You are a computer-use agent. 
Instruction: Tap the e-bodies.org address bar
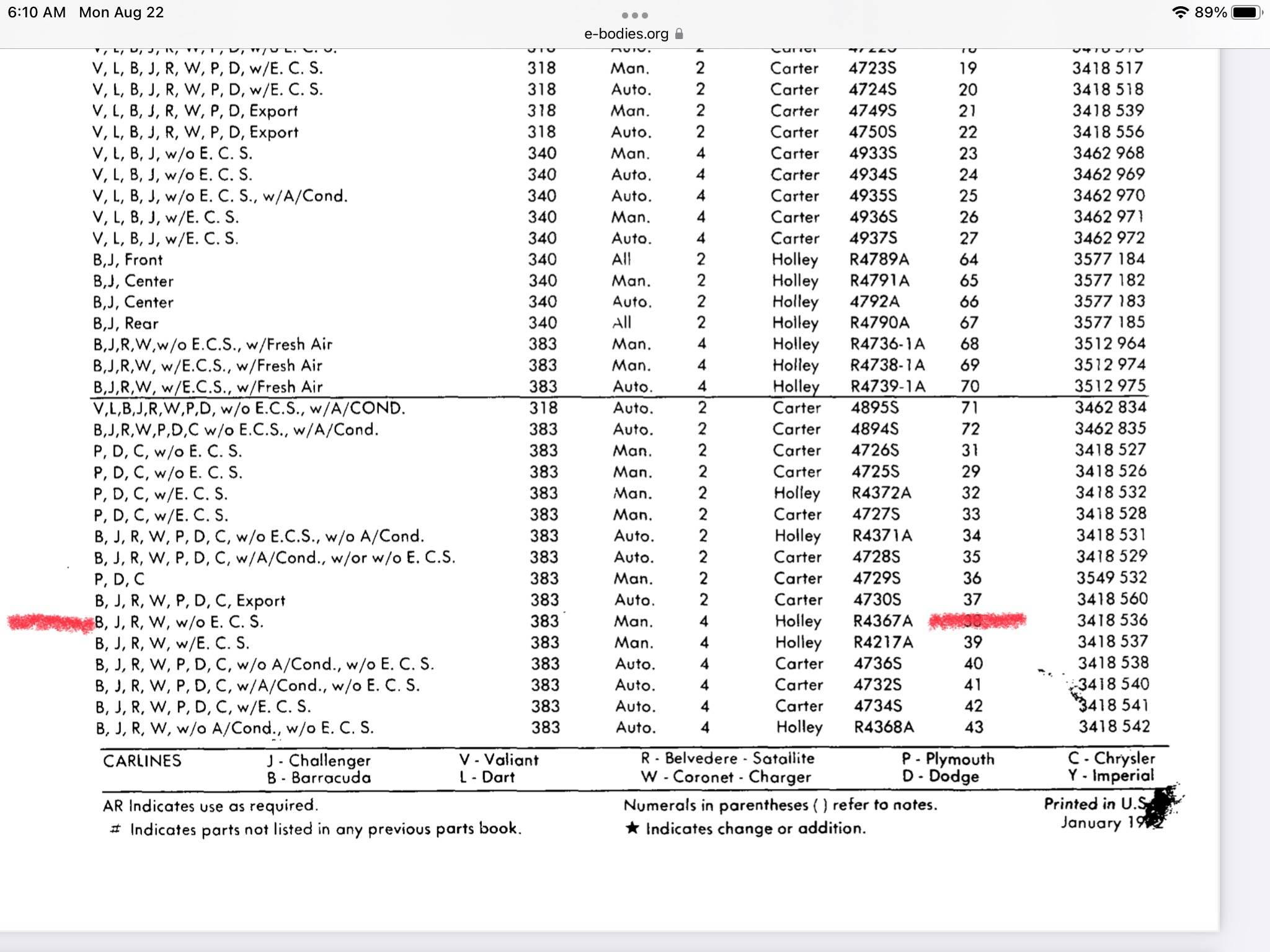tap(626, 33)
